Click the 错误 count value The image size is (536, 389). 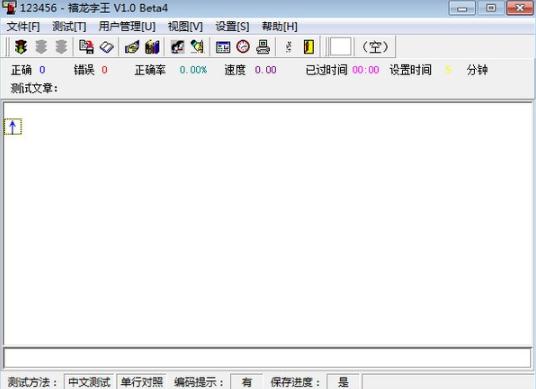click(104, 70)
